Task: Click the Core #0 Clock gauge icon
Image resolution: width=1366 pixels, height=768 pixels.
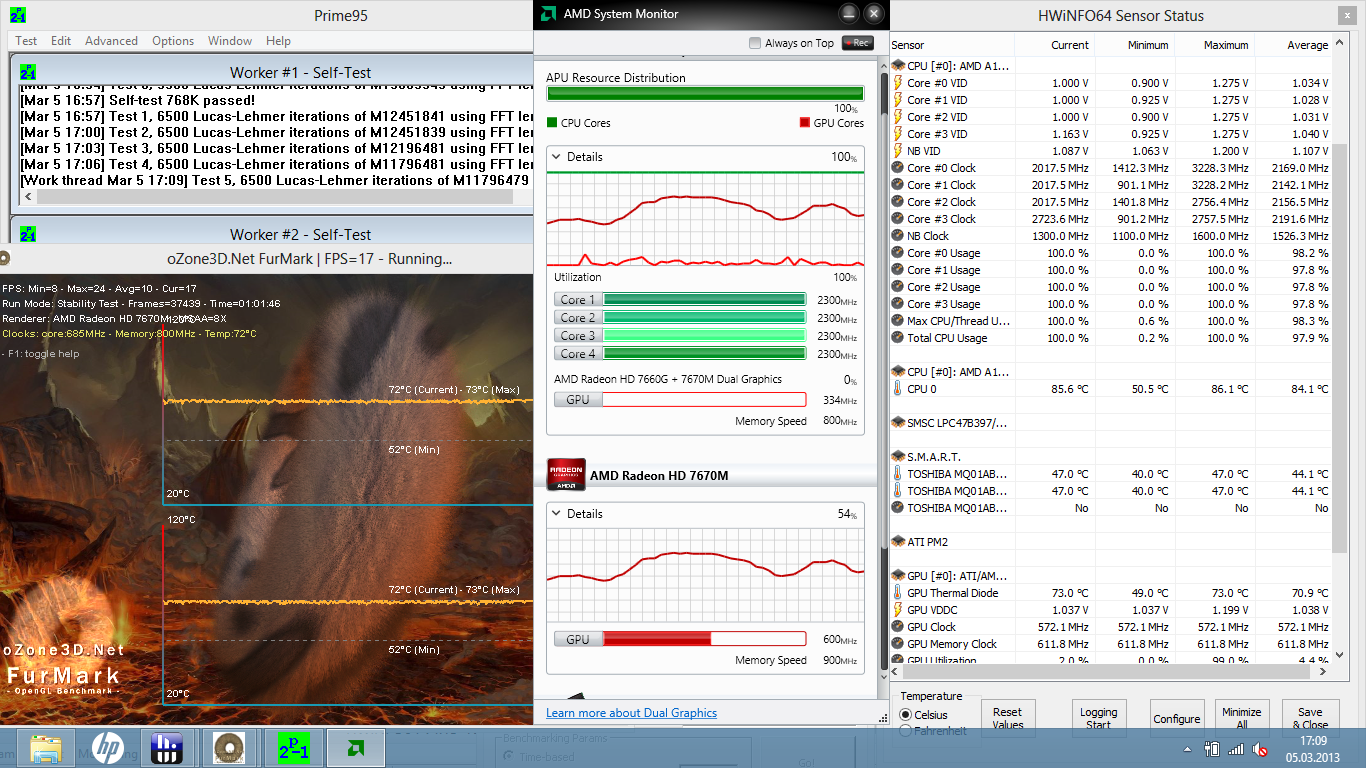Action: click(898, 168)
